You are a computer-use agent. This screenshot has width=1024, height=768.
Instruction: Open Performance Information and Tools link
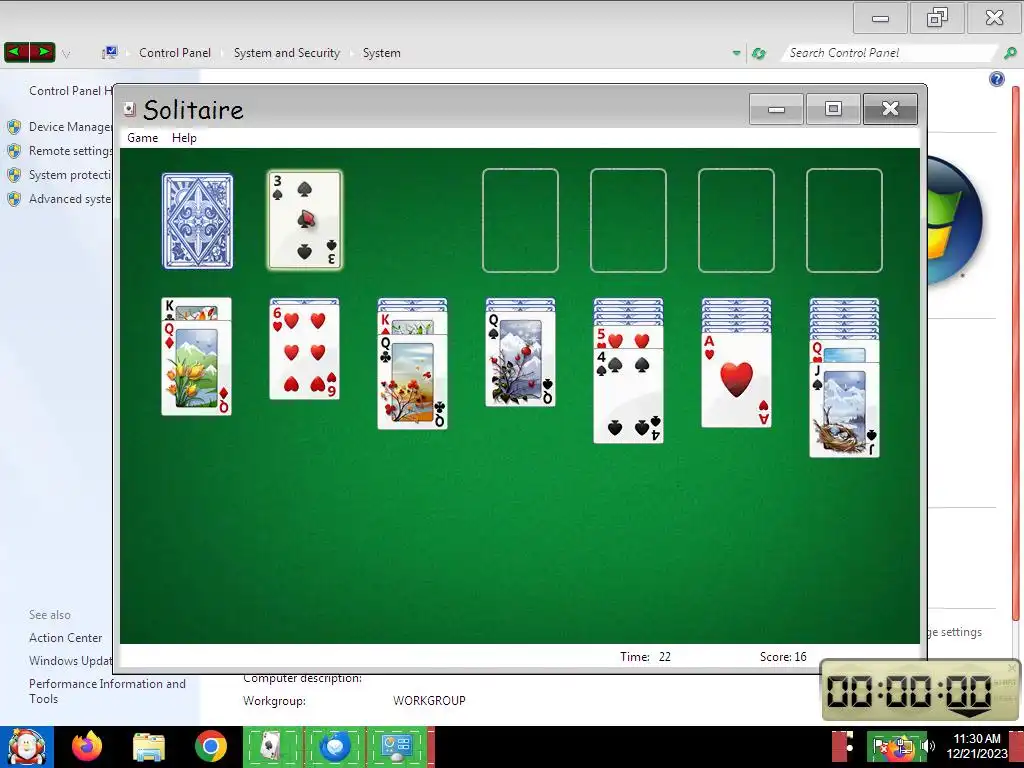click(x=107, y=692)
